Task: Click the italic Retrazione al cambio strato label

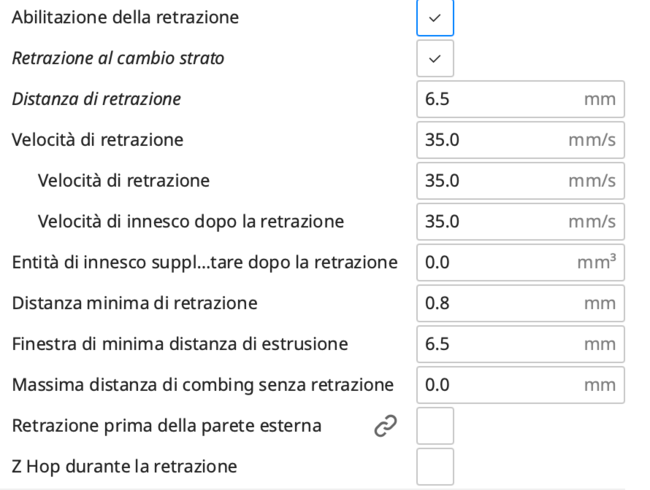Action: coord(118,59)
